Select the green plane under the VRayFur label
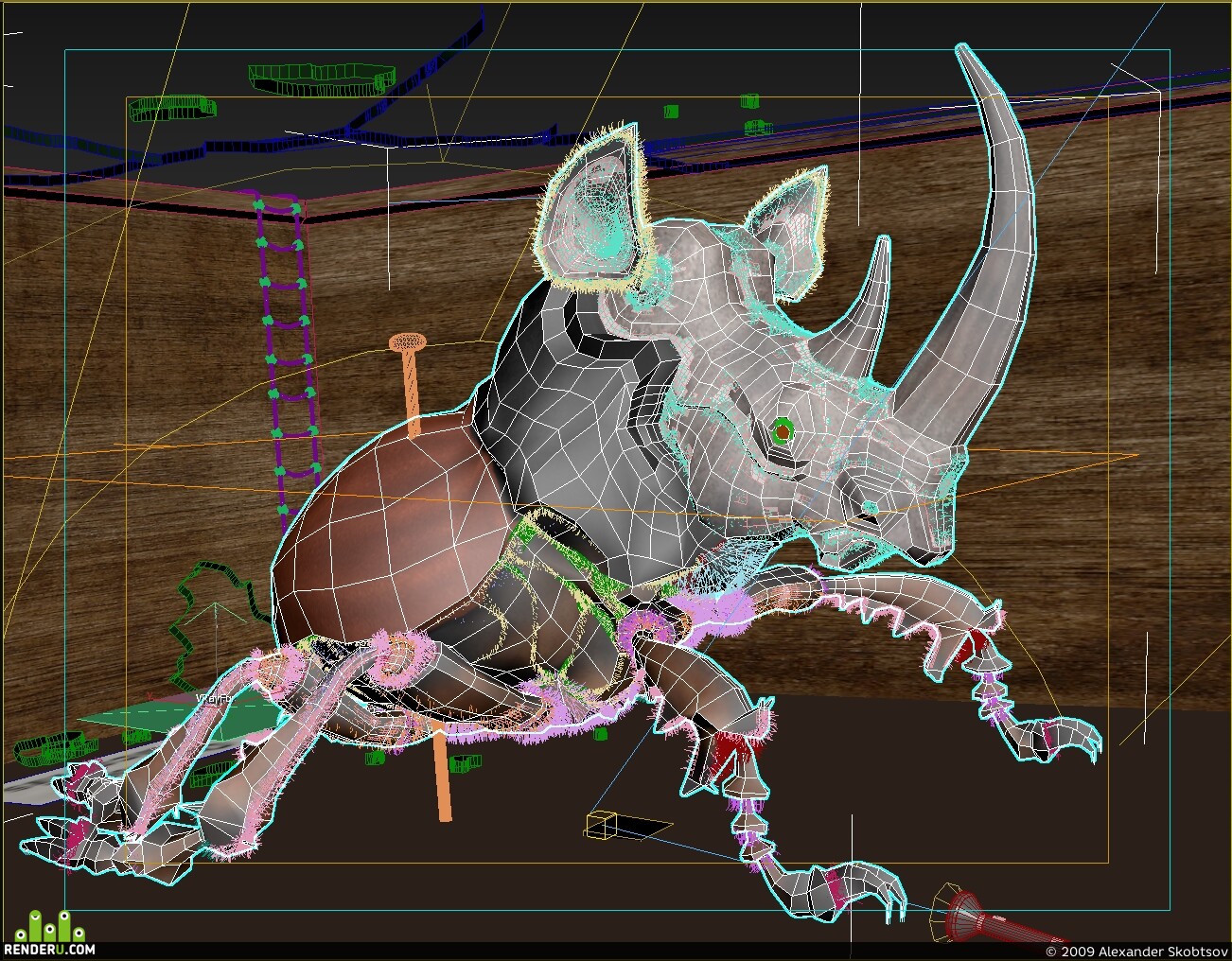 [180, 721]
